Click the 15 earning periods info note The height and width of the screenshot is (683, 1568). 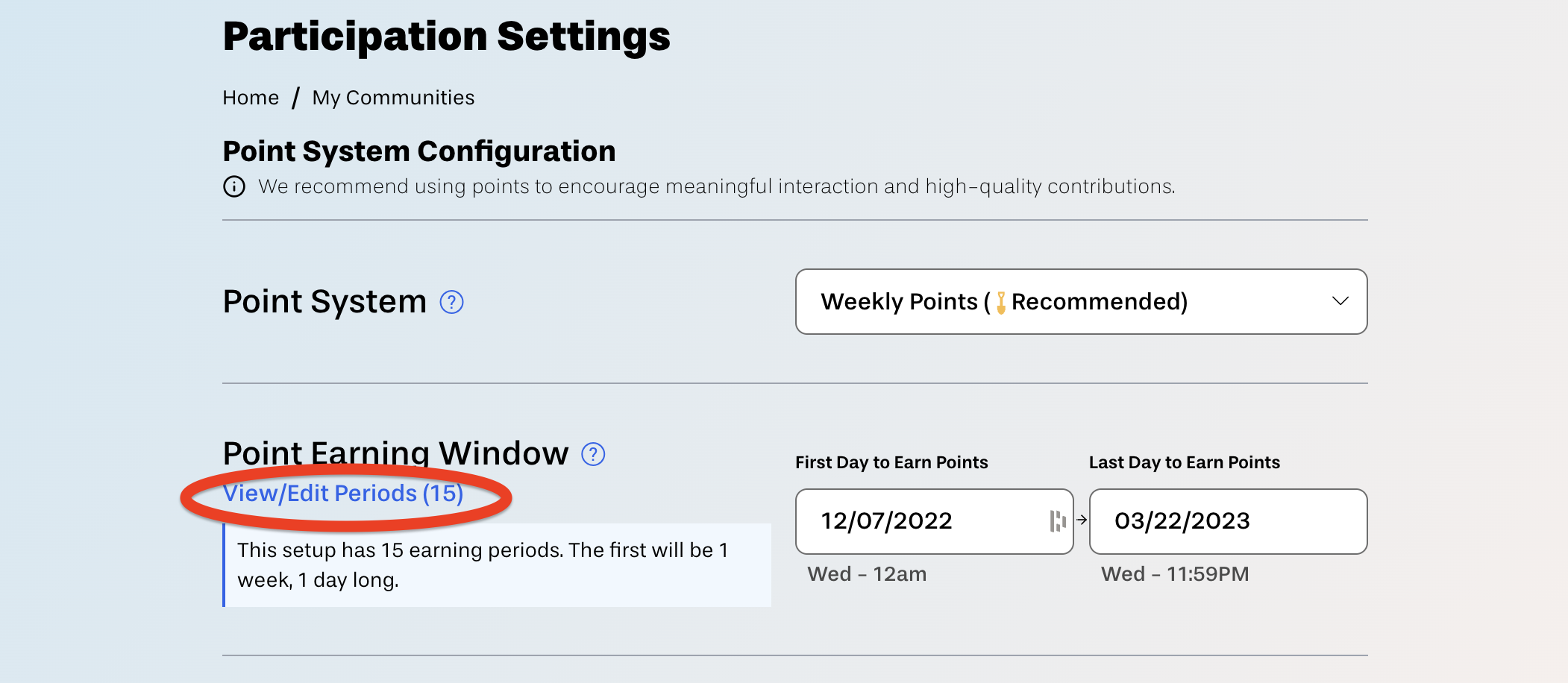497,565
